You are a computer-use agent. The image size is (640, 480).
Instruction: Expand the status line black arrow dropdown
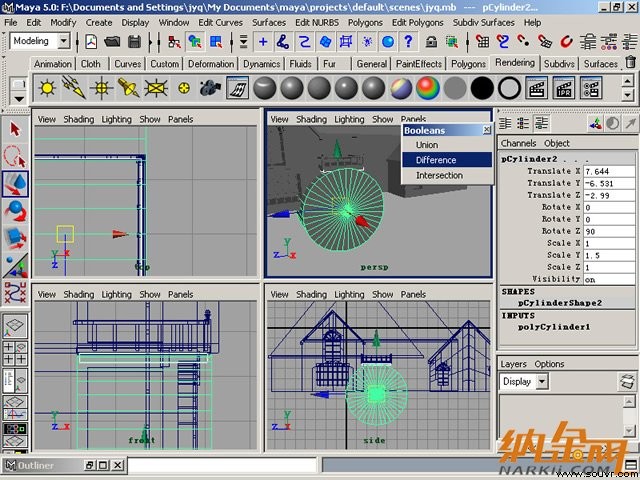click(x=243, y=42)
